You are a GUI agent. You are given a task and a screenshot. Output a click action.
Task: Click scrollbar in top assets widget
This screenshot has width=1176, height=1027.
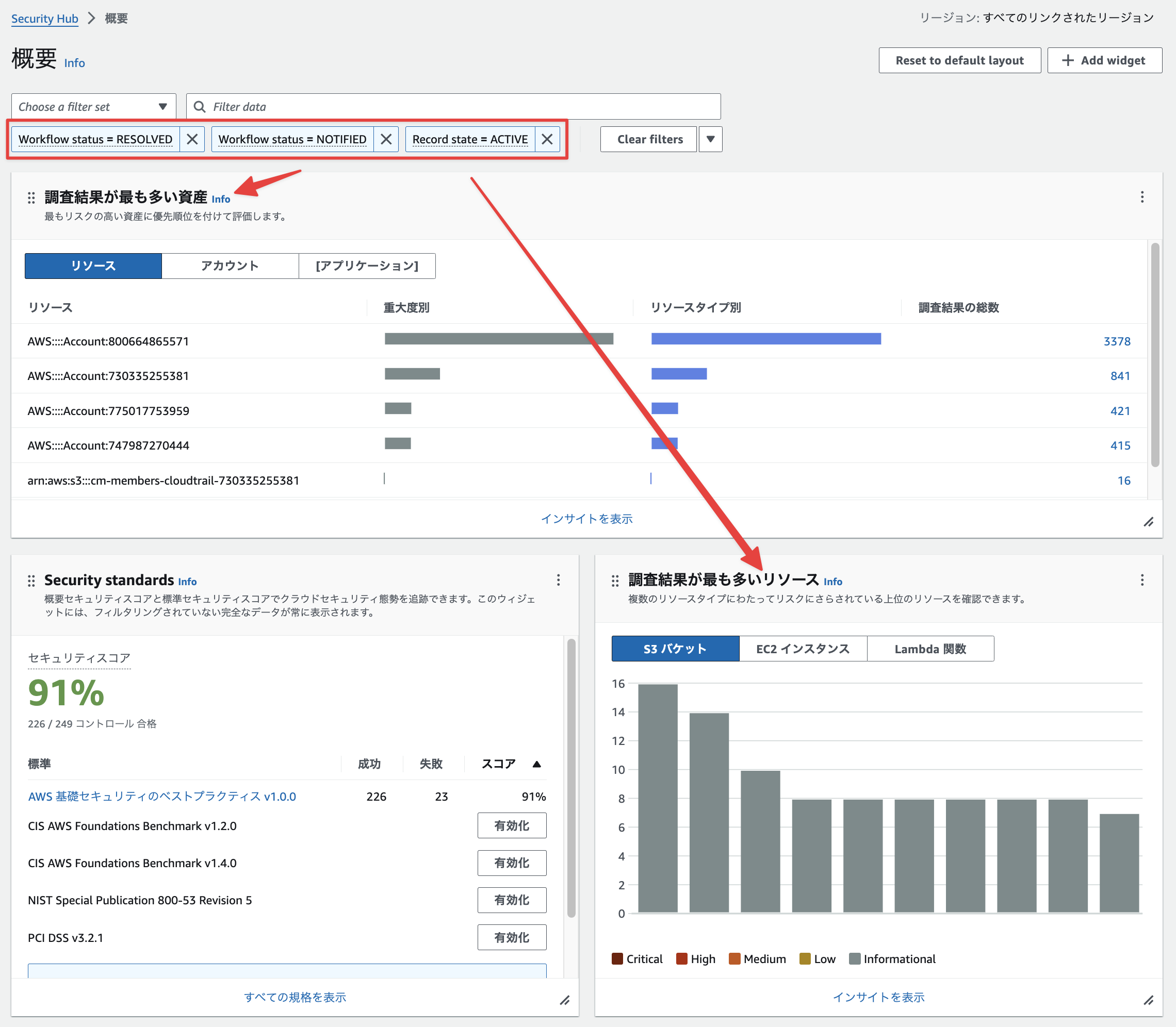tap(1155, 354)
